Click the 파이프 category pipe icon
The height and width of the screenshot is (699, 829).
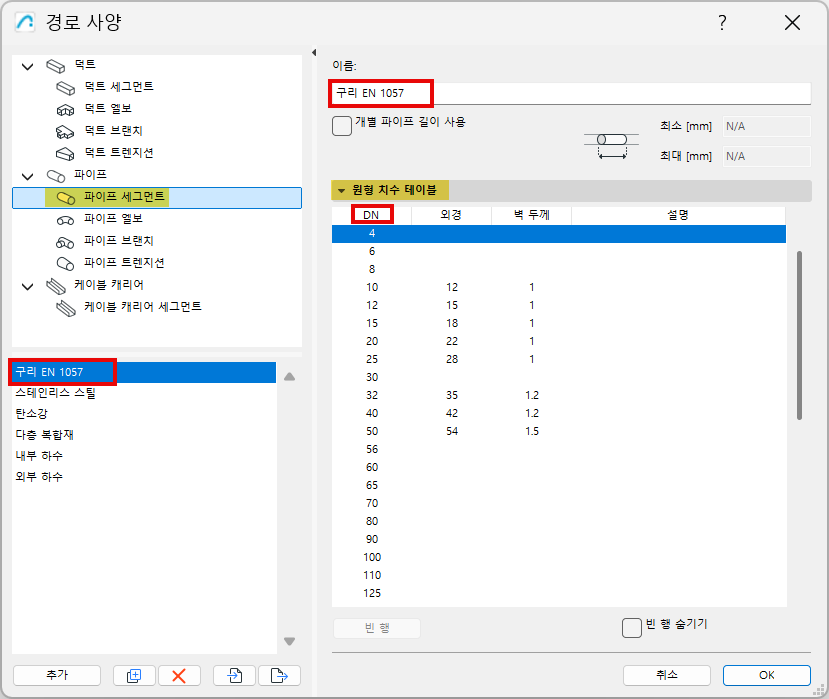pyautogui.click(x=56, y=176)
